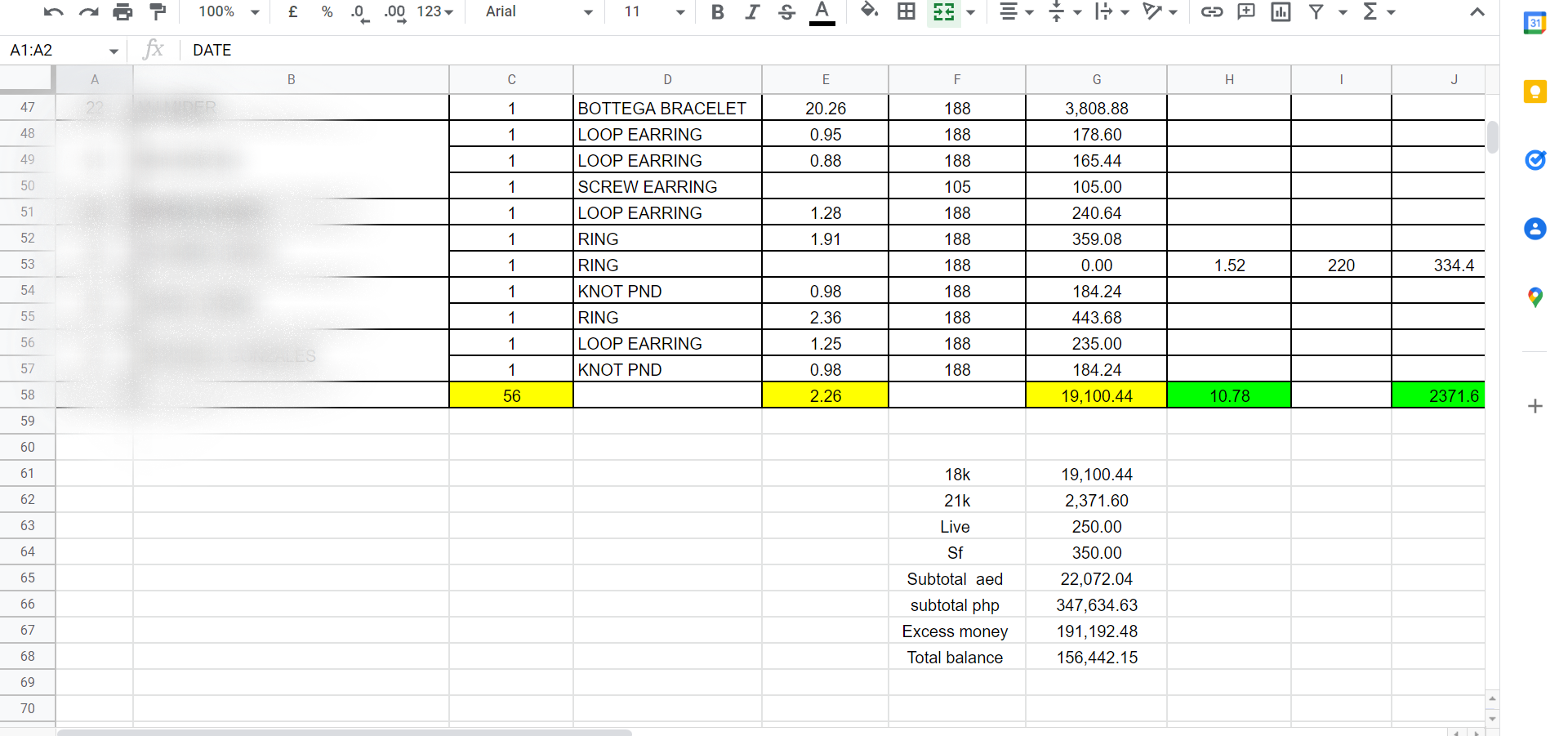Image resolution: width=1568 pixels, height=736 pixels.
Task: Toggle strikethrough formatting
Action: tap(786, 11)
